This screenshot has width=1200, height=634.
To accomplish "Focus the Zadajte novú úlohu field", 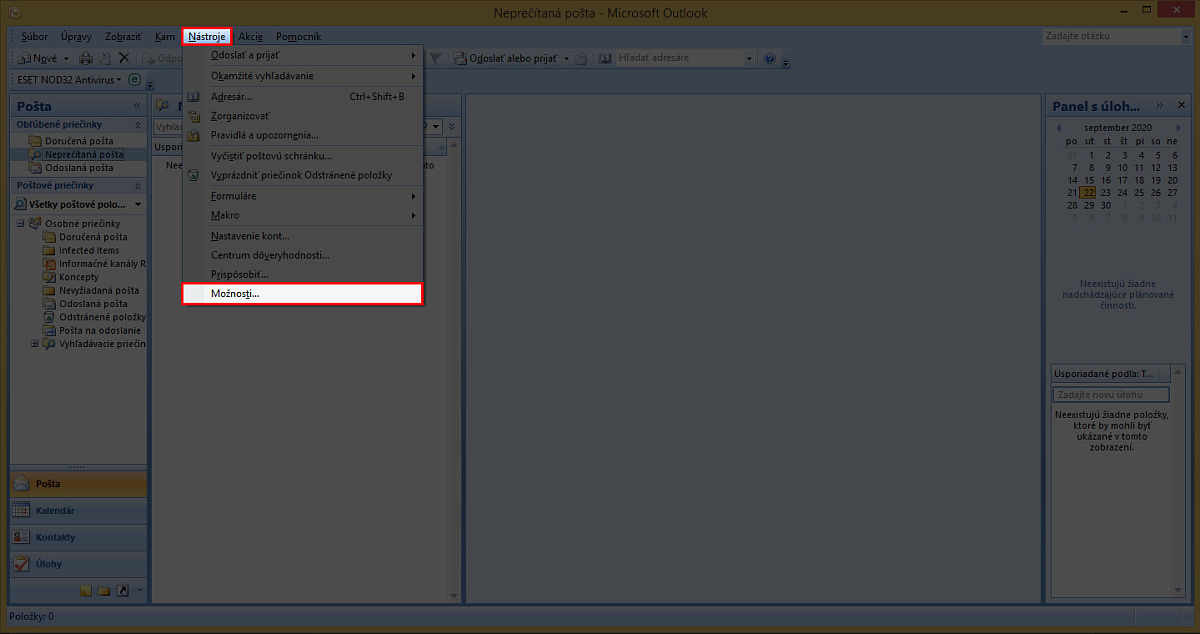I will click(1111, 395).
